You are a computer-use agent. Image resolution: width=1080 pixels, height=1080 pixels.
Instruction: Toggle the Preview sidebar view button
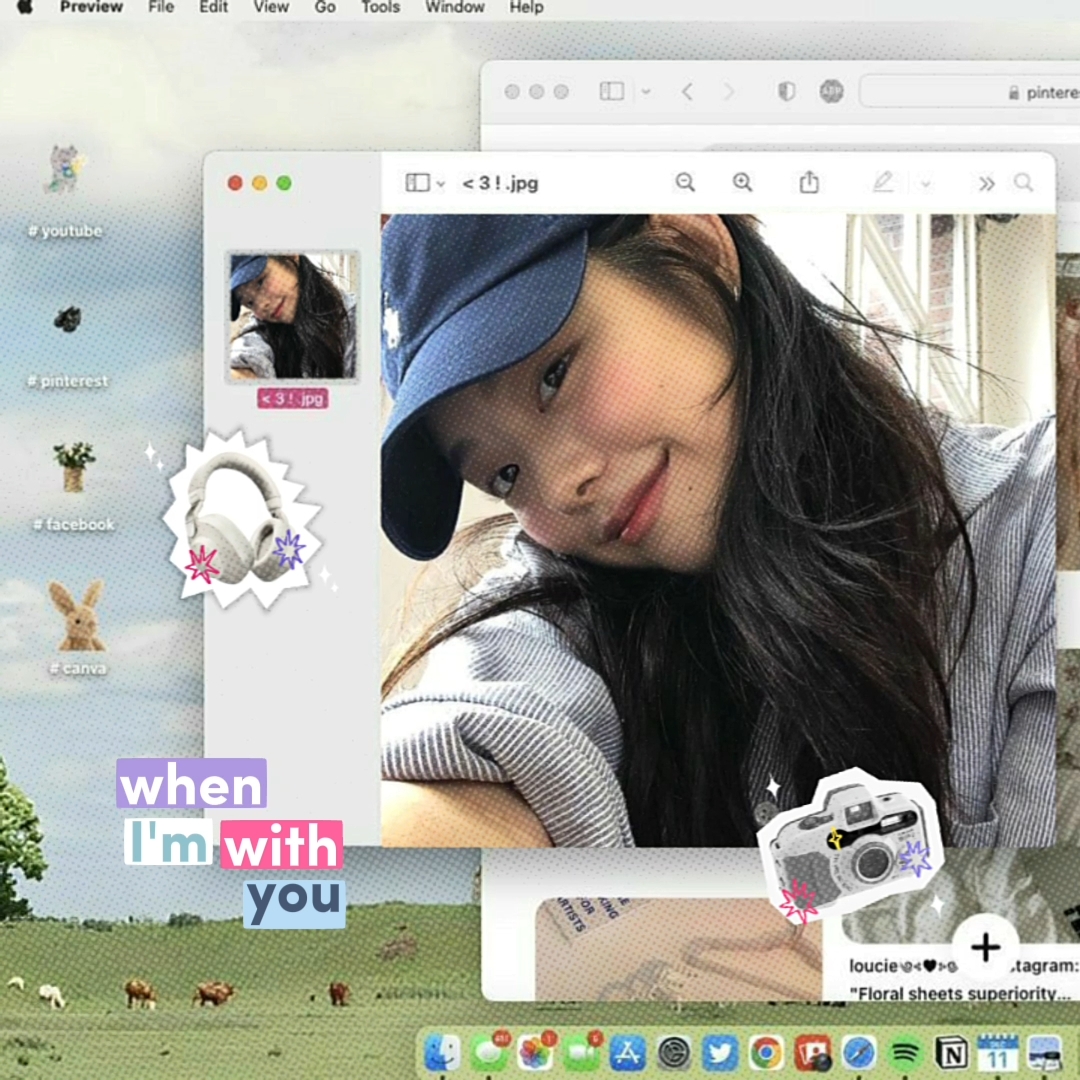417,183
